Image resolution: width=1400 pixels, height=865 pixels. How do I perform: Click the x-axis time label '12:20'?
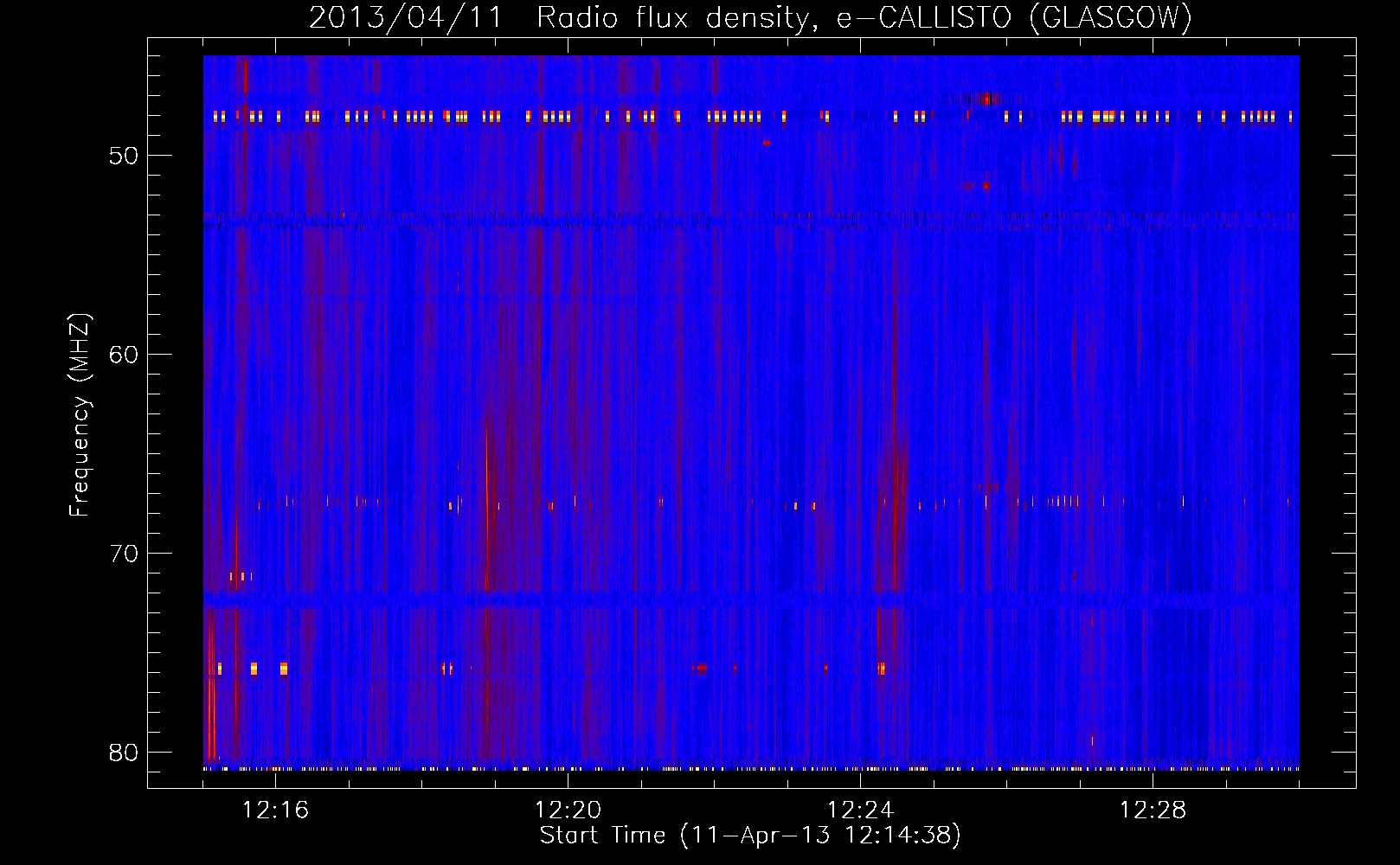(568, 810)
